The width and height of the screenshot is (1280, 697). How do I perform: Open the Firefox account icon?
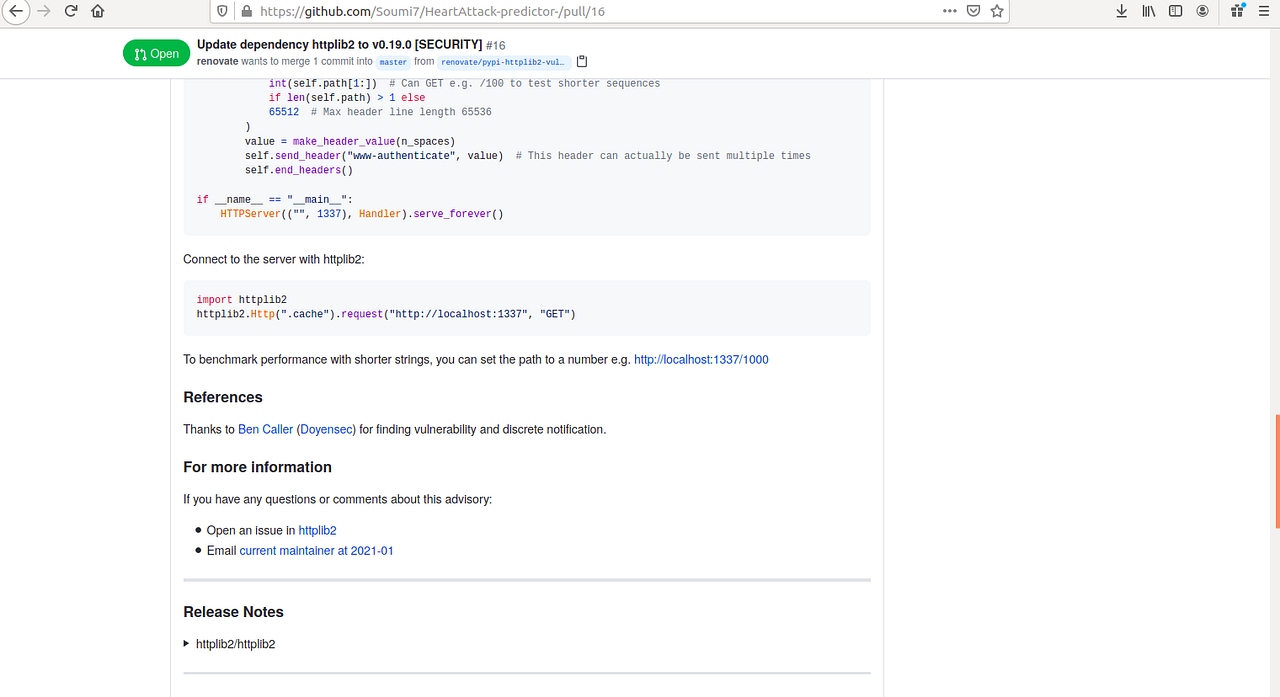1201,11
